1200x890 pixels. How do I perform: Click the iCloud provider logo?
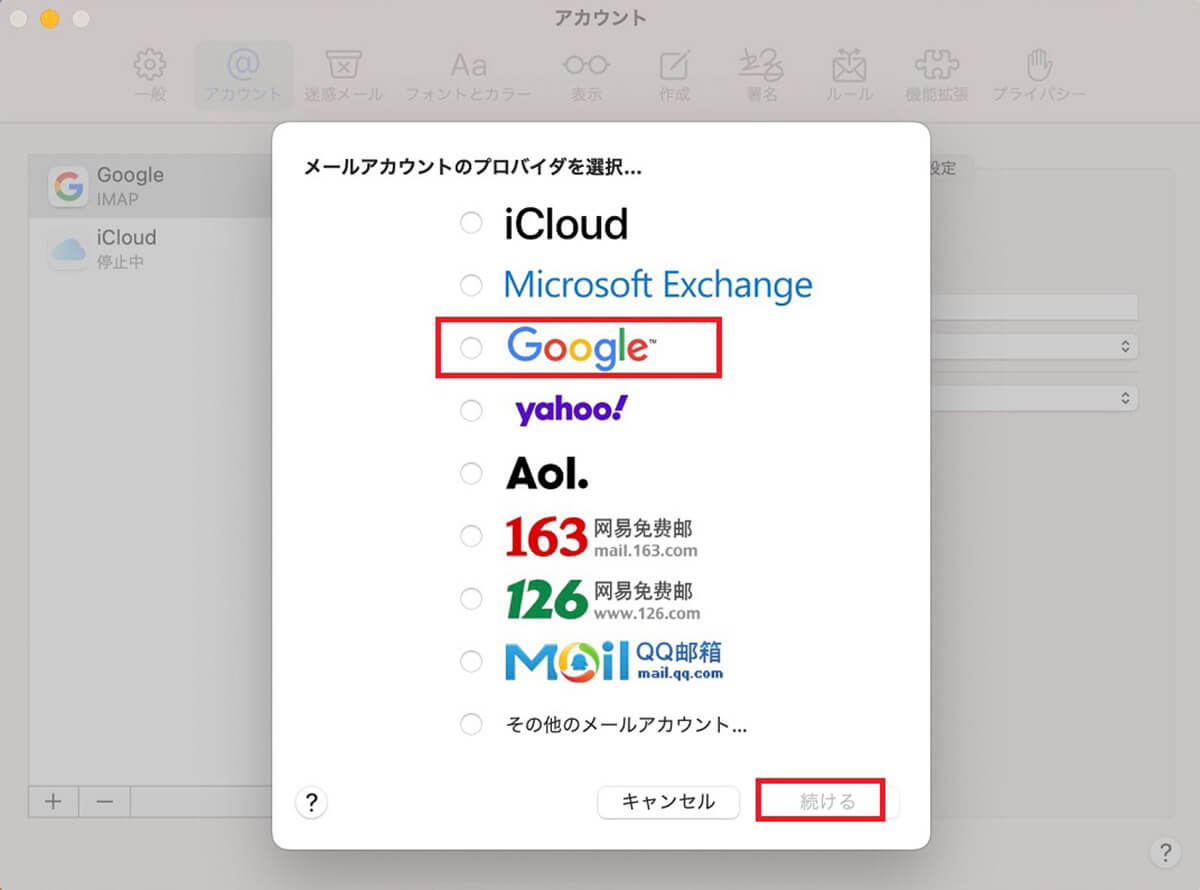pos(566,224)
